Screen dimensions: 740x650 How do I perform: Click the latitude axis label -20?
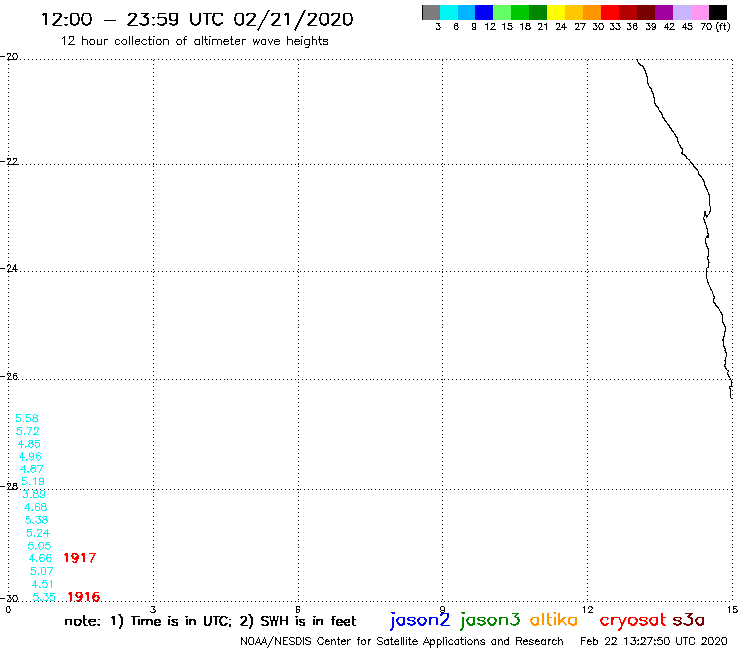pyautogui.click(x=9, y=57)
